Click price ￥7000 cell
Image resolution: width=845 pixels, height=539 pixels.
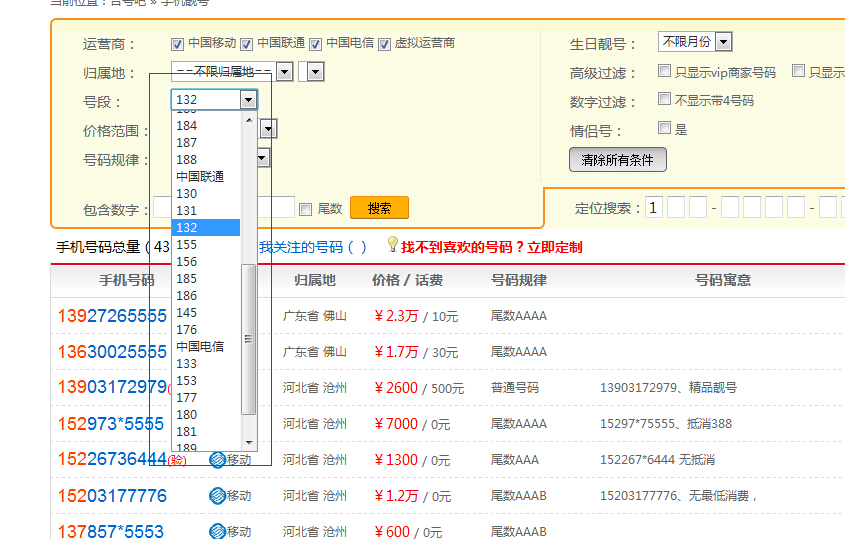coord(396,424)
